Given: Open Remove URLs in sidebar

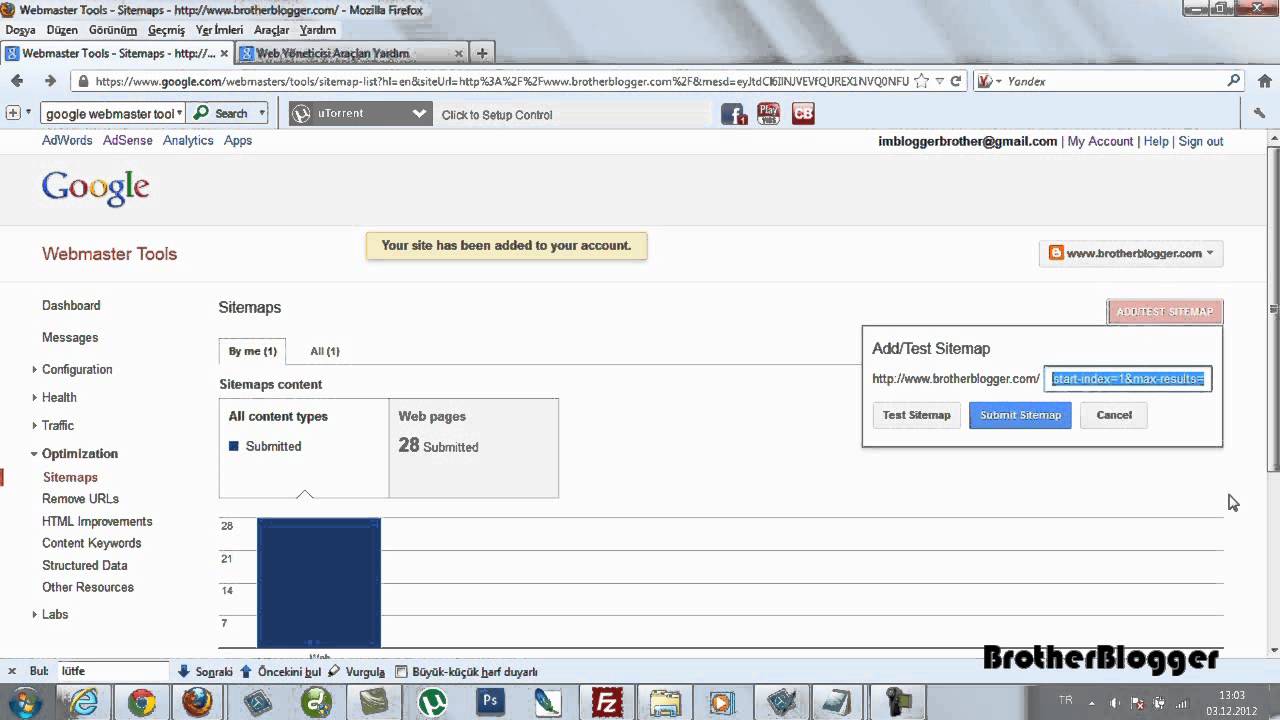Looking at the screenshot, I should tap(80, 498).
